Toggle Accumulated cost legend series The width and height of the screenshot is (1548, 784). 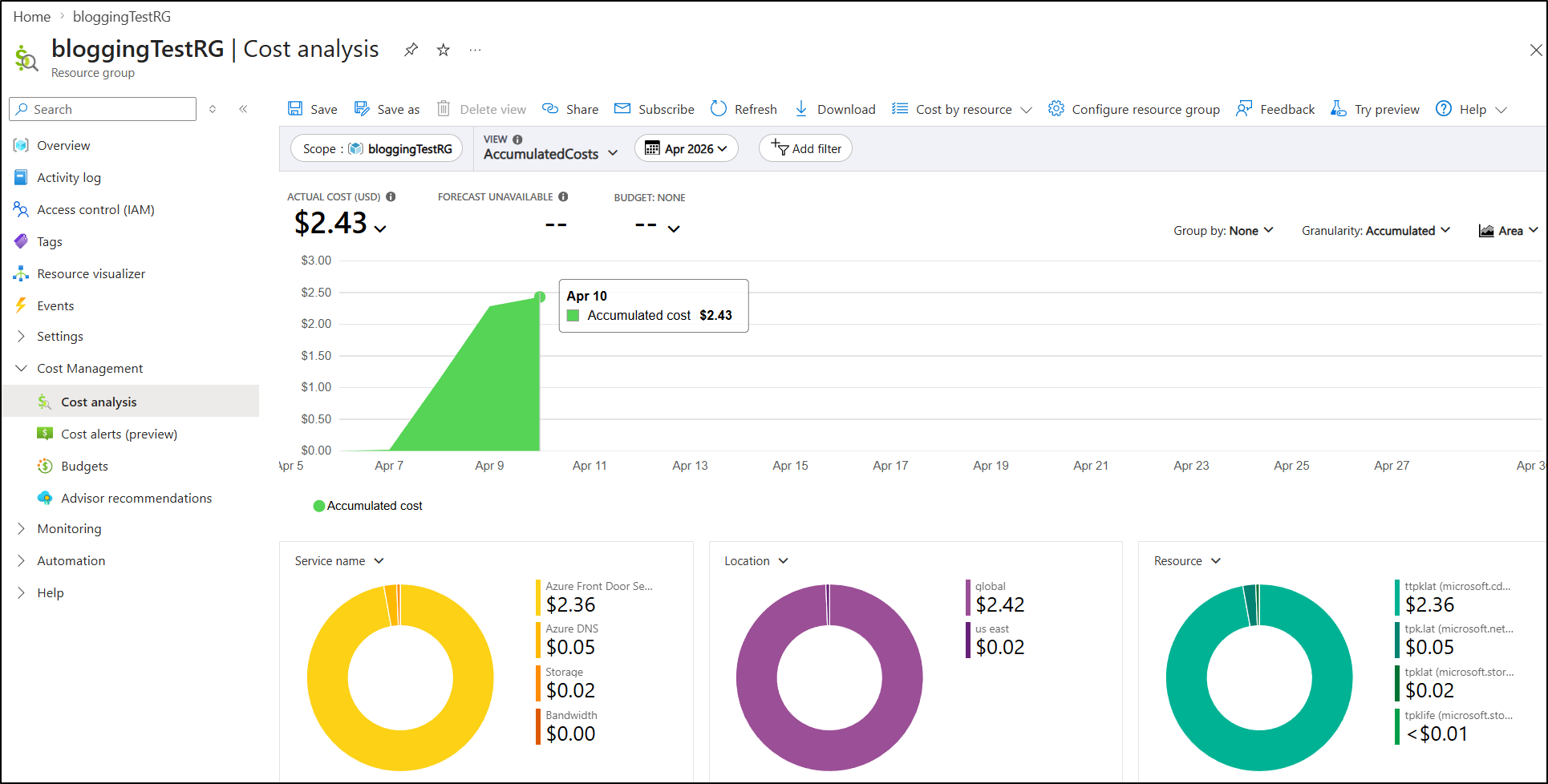point(368,506)
